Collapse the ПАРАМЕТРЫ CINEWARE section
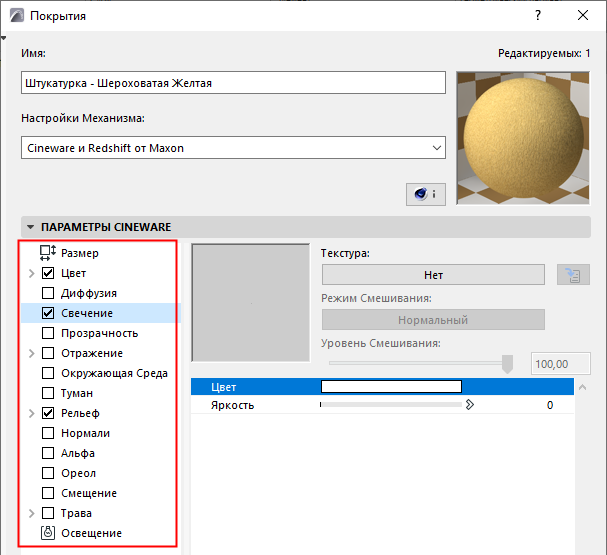Image resolution: width=607 pixels, height=555 pixels. (30, 227)
